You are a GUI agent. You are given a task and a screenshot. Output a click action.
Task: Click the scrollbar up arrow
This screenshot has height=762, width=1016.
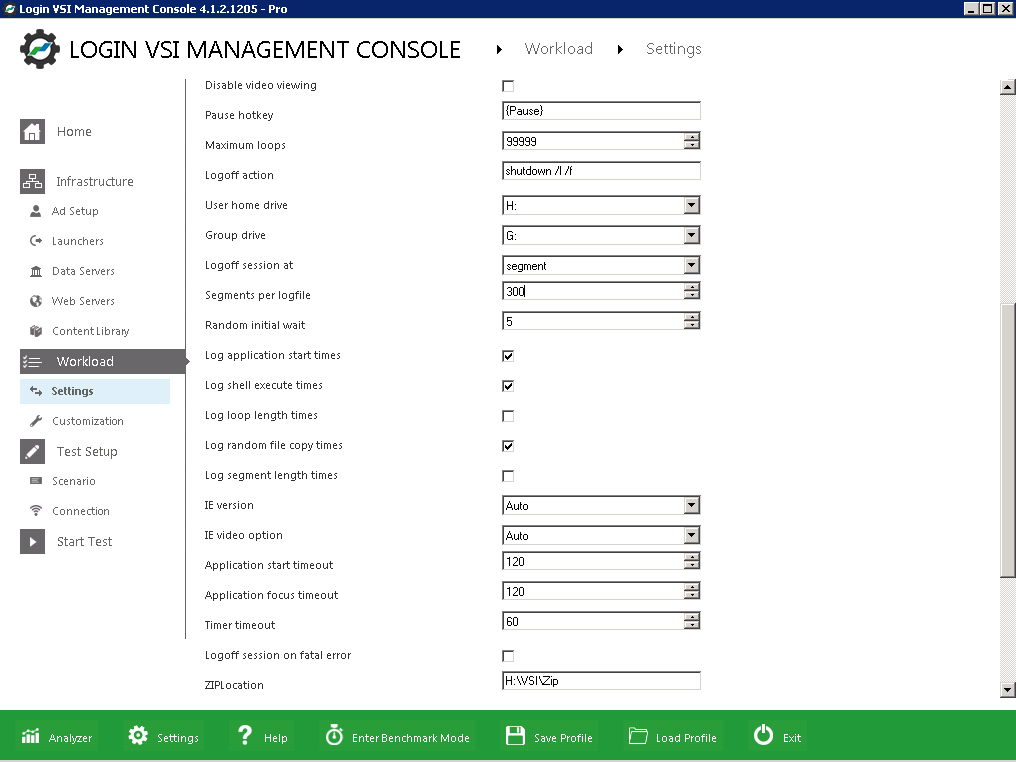point(1008,86)
